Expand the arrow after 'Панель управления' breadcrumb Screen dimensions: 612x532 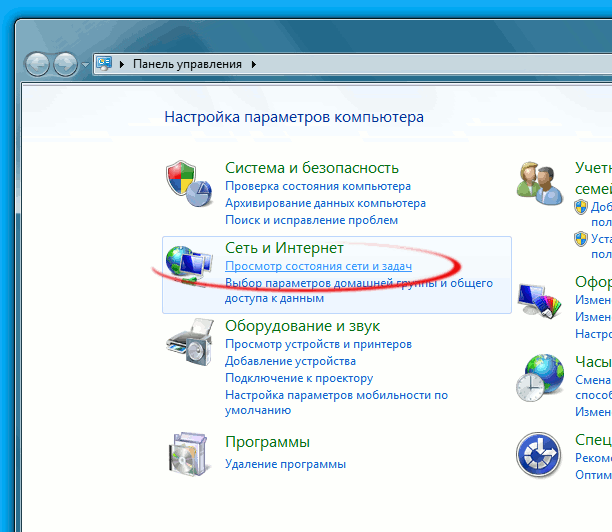(254, 64)
